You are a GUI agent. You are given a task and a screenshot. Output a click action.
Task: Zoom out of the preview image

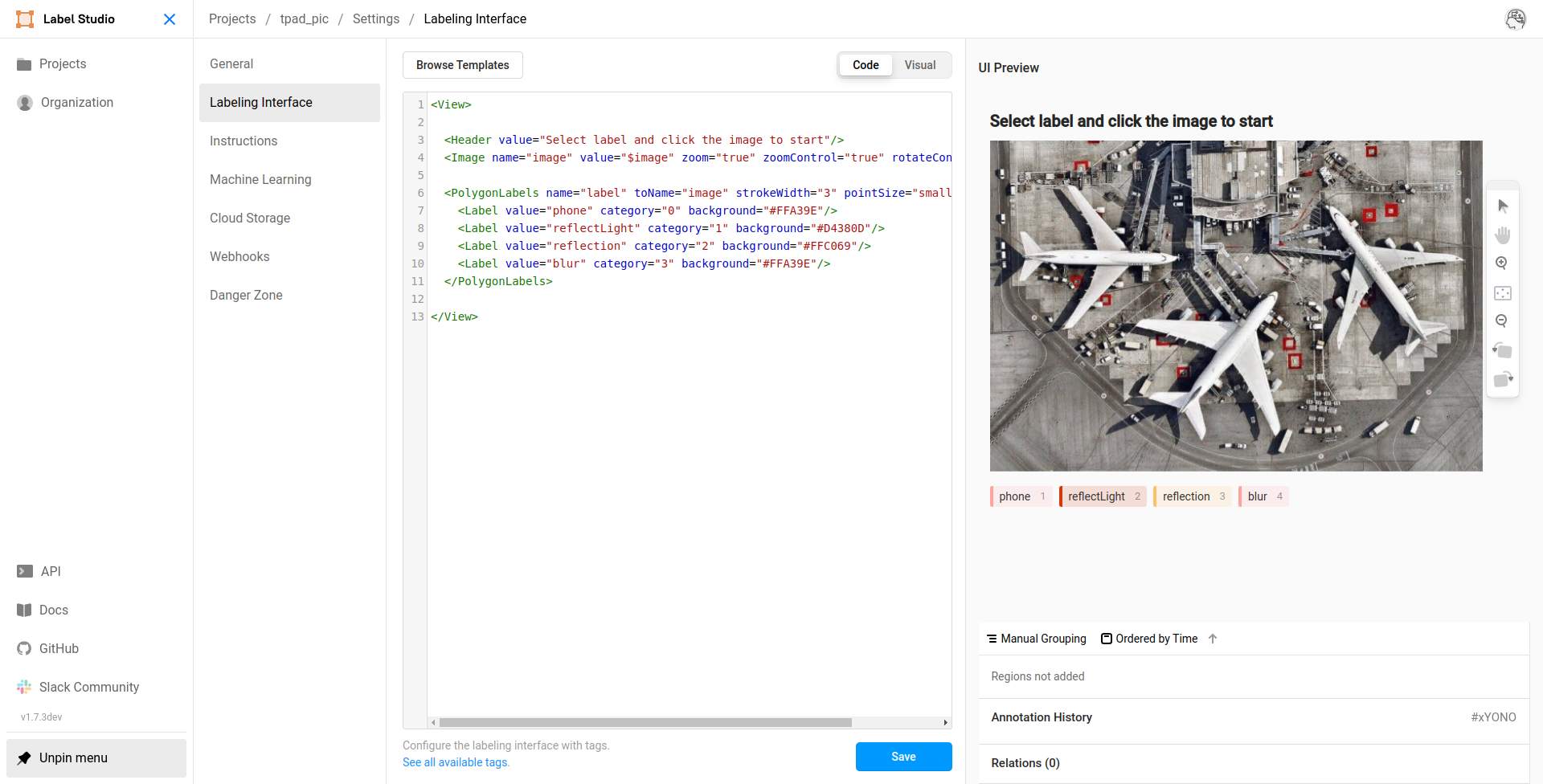pos(1503,320)
